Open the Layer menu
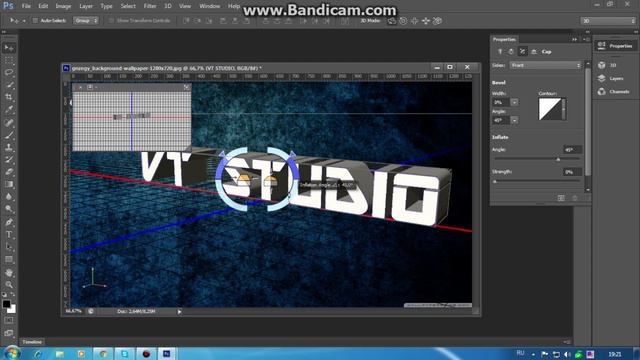This screenshot has height=360, width=640. click(x=86, y=6)
